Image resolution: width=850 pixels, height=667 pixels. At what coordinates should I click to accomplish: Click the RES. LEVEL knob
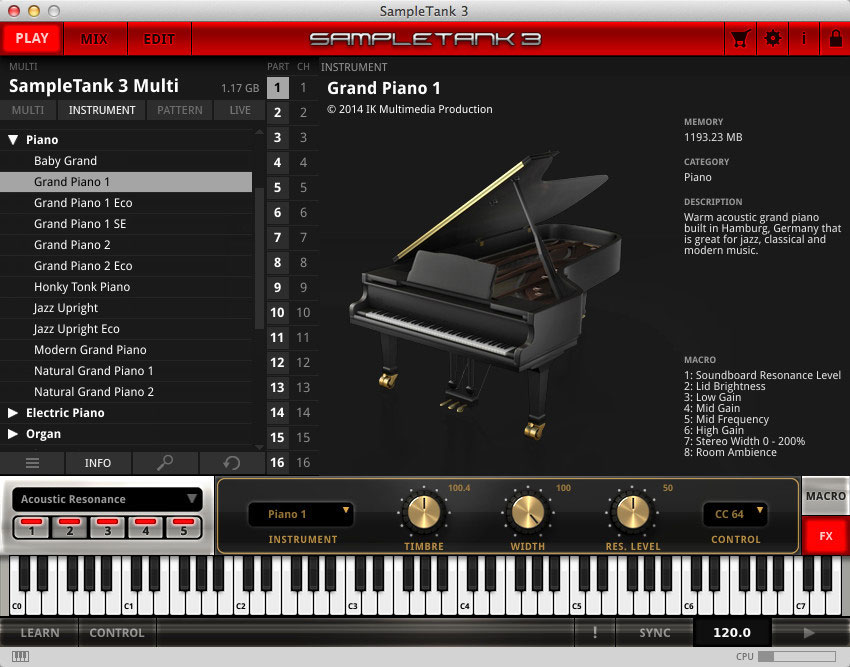pos(632,511)
